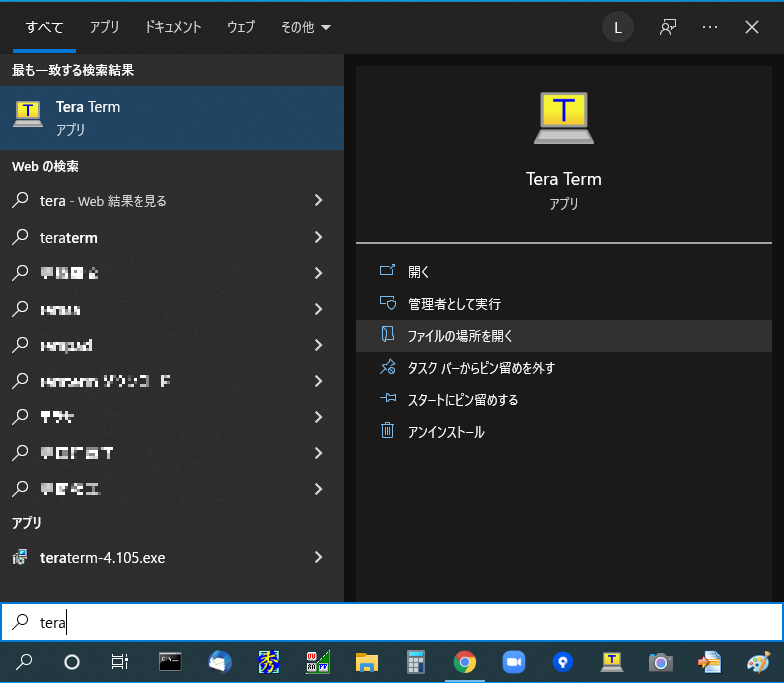Screen dimensions: 784x683
Task: Open the document-with-arrow app on taskbar
Action: [710, 662]
